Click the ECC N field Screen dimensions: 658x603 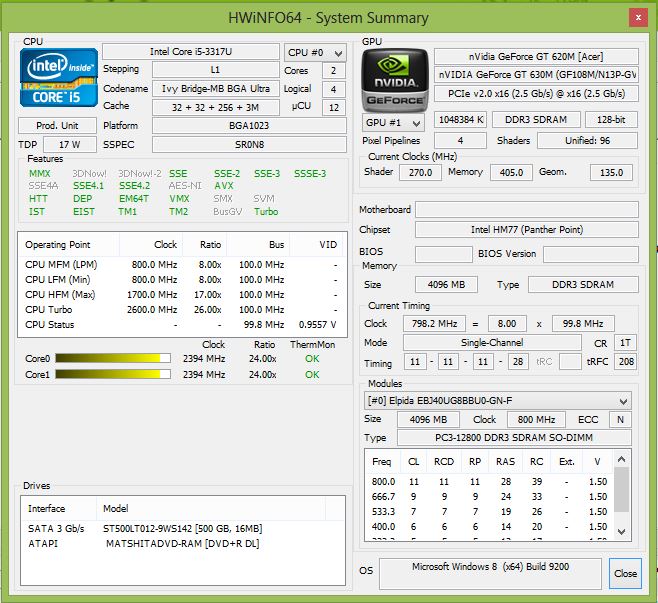point(620,420)
